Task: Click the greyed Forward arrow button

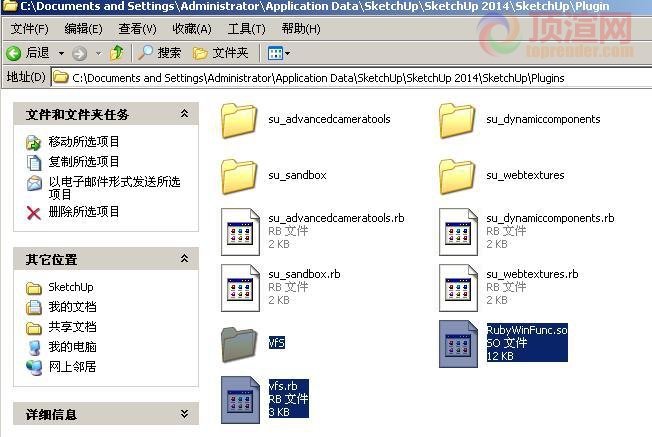Action: [x=79, y=53]
